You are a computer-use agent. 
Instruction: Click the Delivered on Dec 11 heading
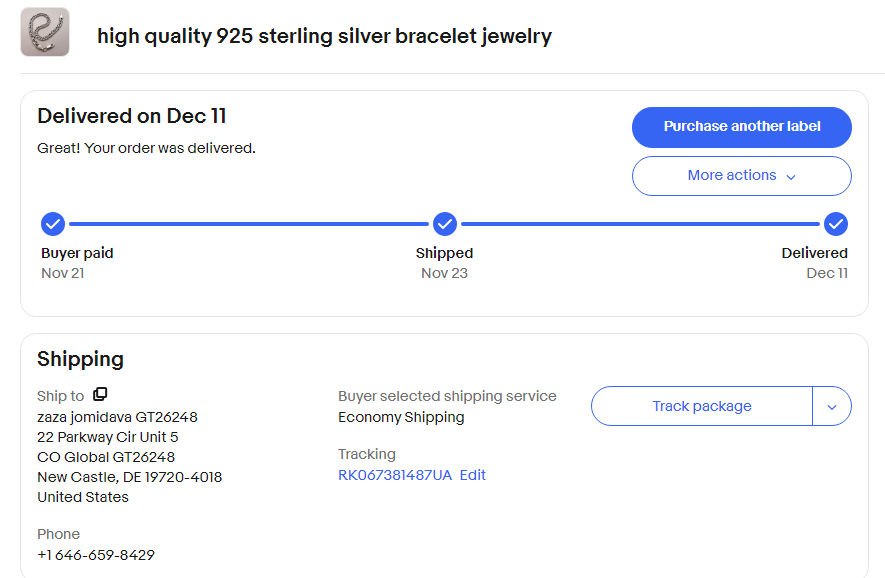pos(132,116)
